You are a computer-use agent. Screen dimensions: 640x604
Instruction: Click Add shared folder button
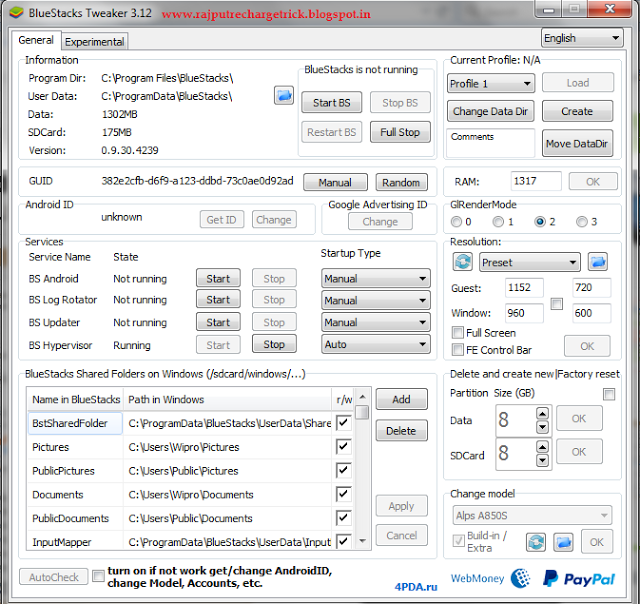(402, 399)
